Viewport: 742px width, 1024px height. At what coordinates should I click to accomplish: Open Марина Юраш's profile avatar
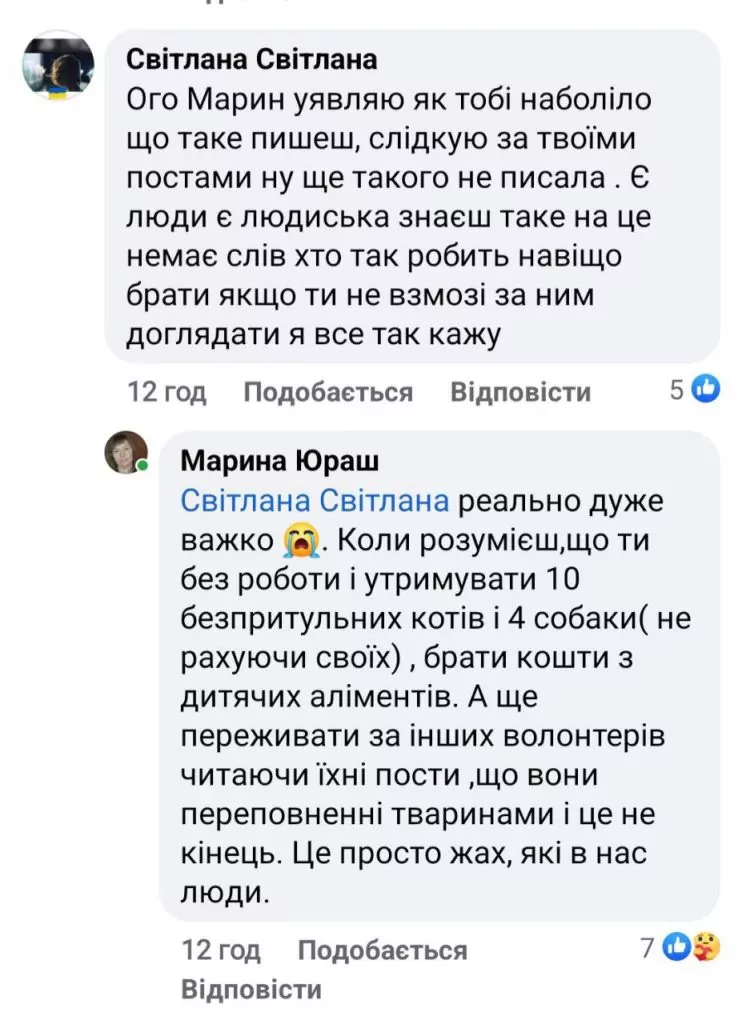coord(126,453)
